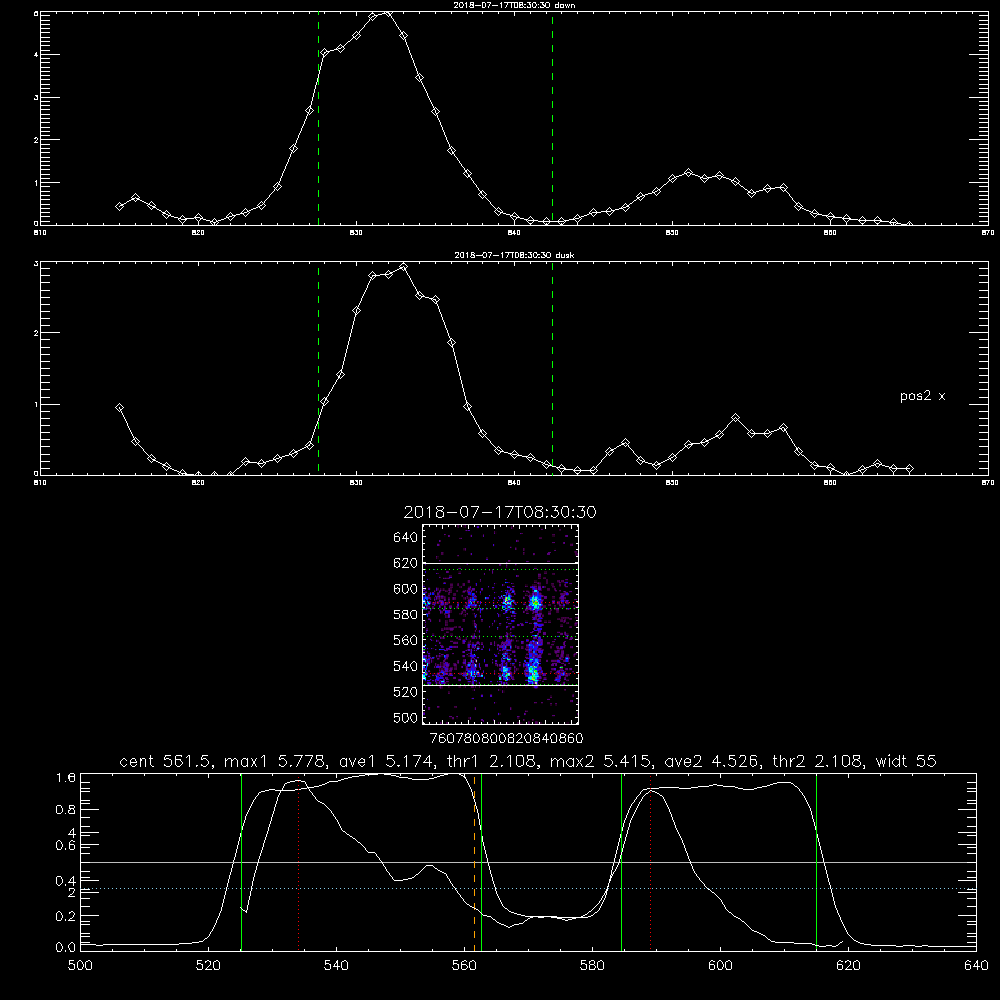Click 'cent 561.5' in the statistics line
The height and width of the screenshot is (1000, 1000).
click(165, 761)
